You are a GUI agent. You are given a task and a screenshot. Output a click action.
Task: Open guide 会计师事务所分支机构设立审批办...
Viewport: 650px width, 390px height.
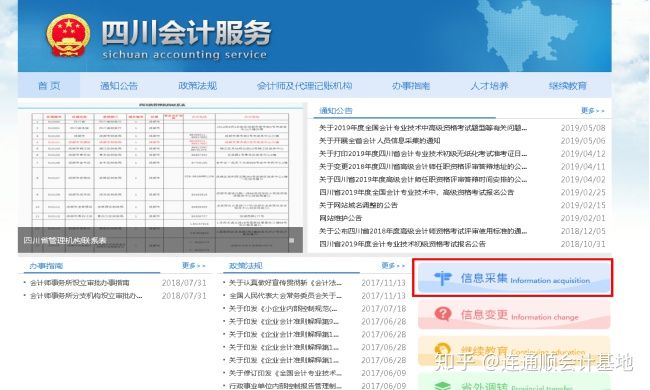point(86,296)
